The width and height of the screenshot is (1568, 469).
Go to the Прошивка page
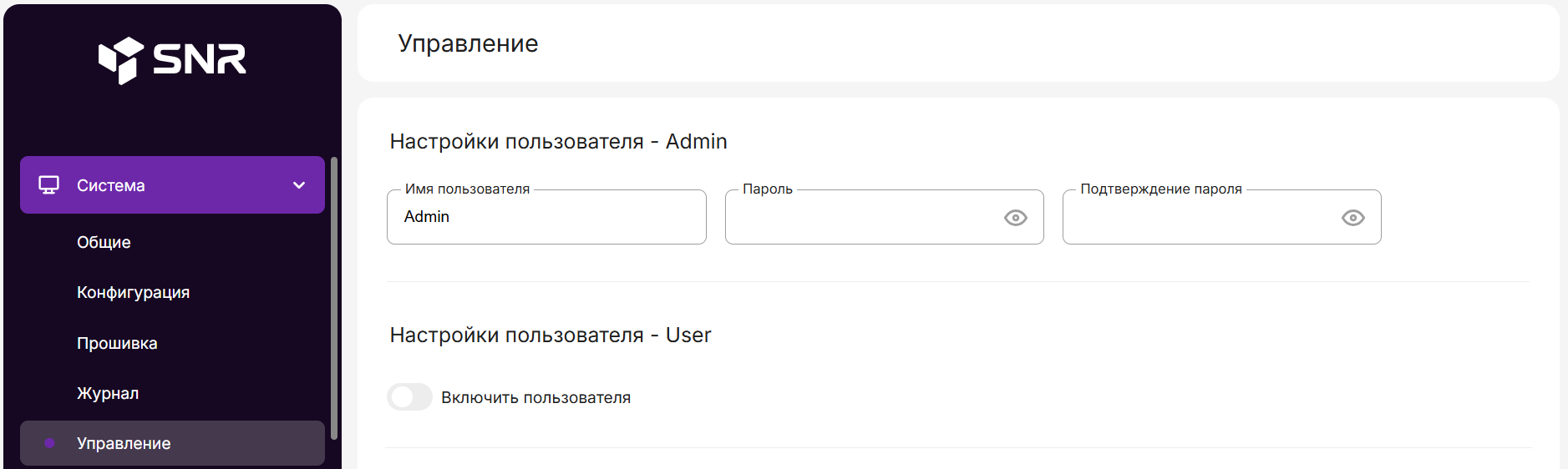[117, 343]
